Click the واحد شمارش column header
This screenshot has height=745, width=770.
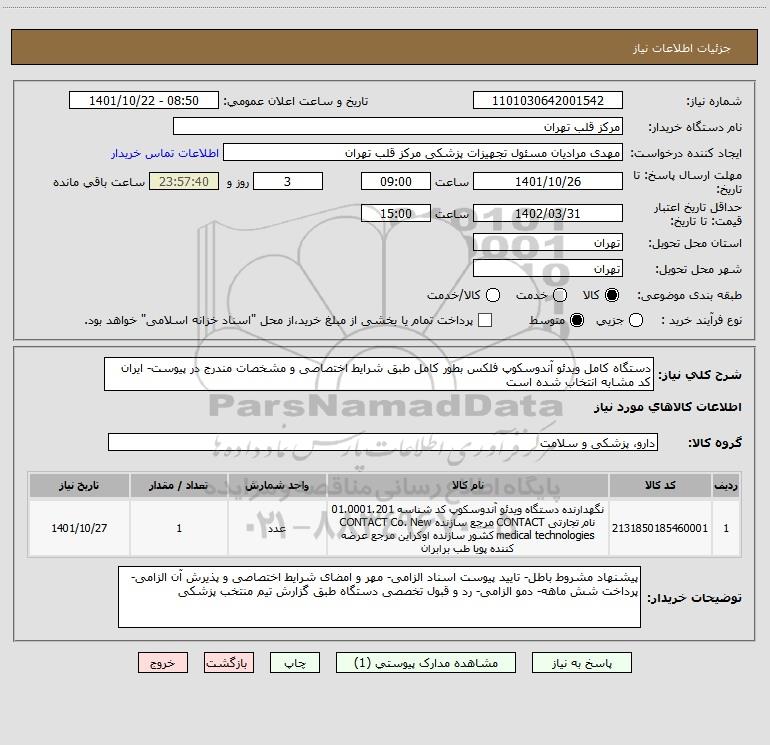[277, 485]
